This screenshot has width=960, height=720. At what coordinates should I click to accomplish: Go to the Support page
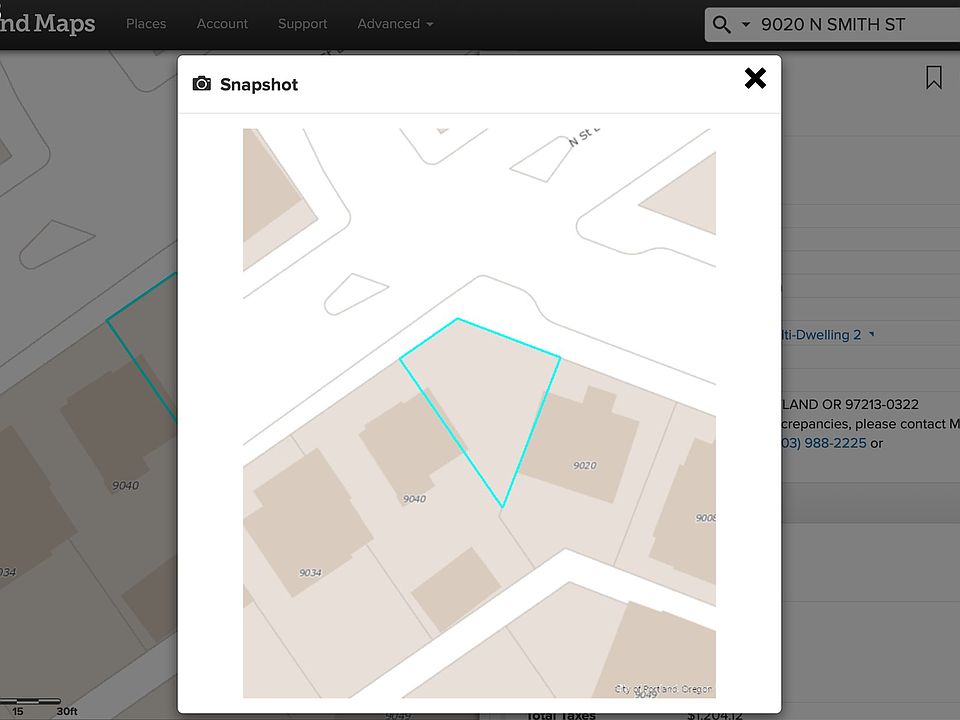[302, 24]
